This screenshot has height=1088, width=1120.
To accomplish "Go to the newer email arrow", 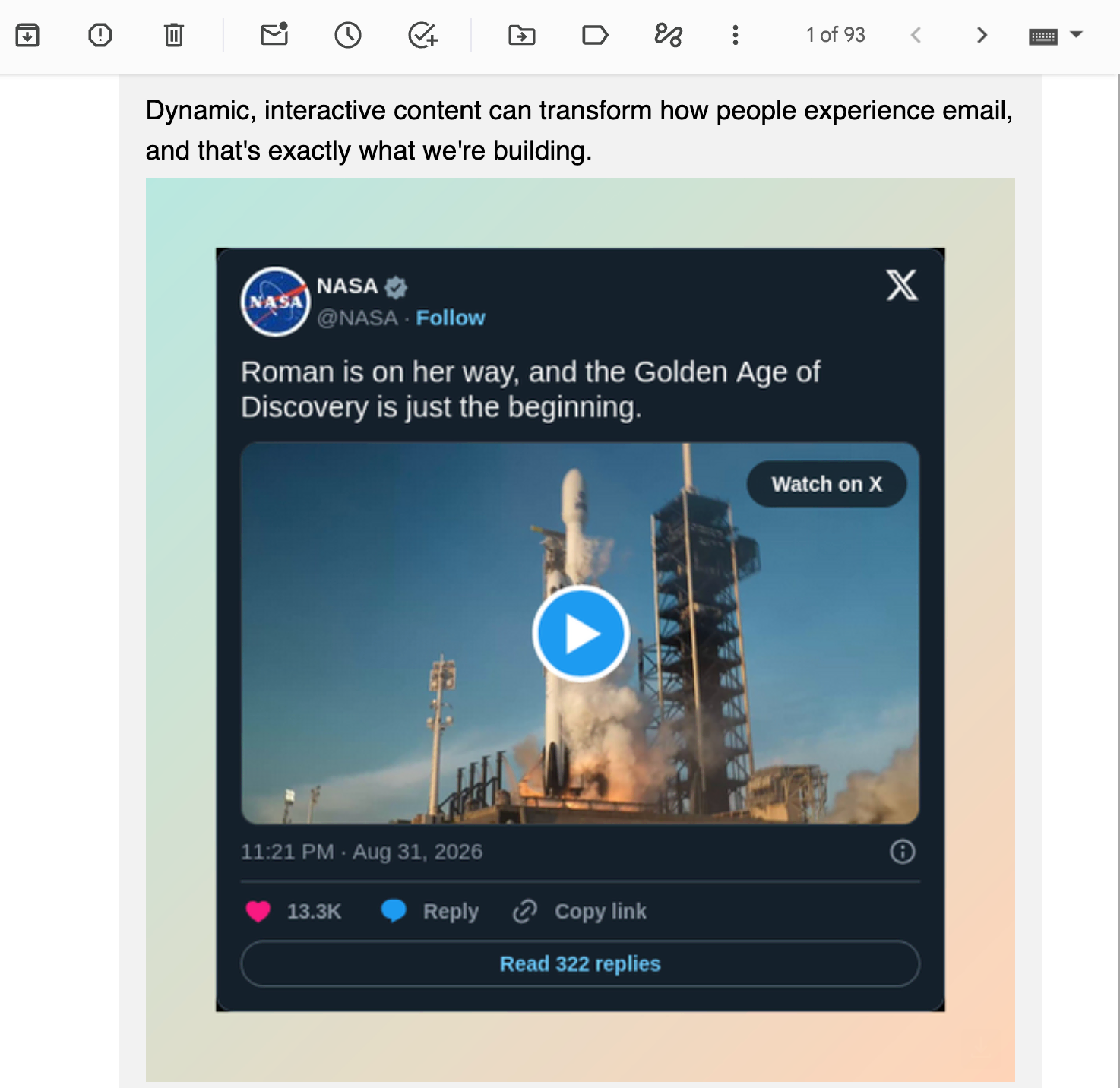I will [916, 35].
